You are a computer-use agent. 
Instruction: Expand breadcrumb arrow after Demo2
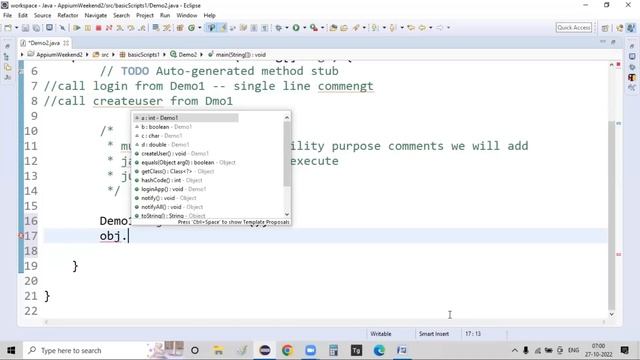pos(201,55)
